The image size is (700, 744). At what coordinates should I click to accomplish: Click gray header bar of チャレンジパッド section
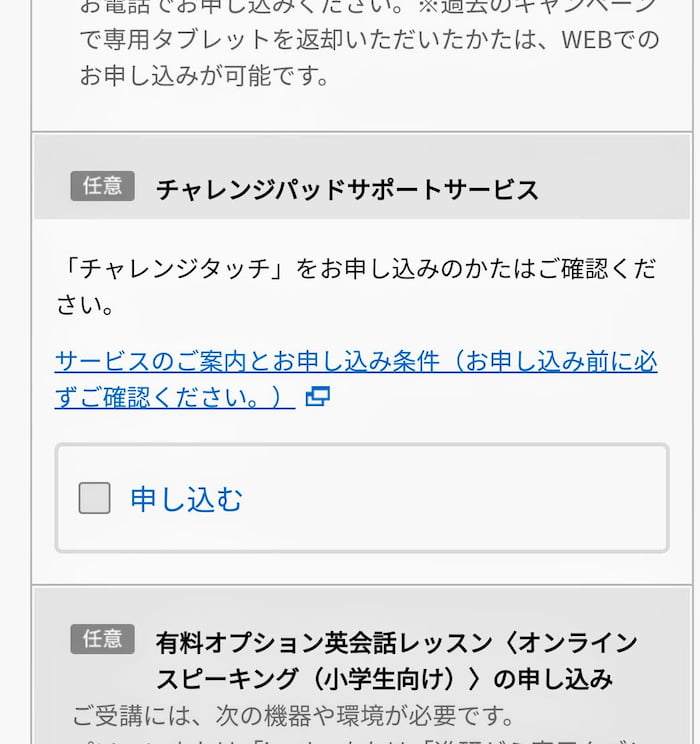pos(362,177)
